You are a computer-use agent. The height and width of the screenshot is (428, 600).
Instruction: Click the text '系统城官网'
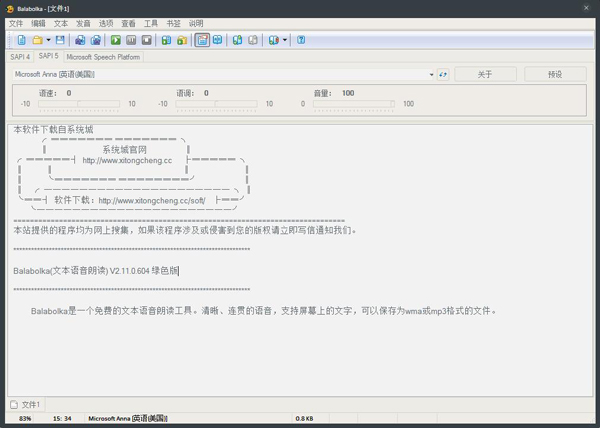pos(124,150)
